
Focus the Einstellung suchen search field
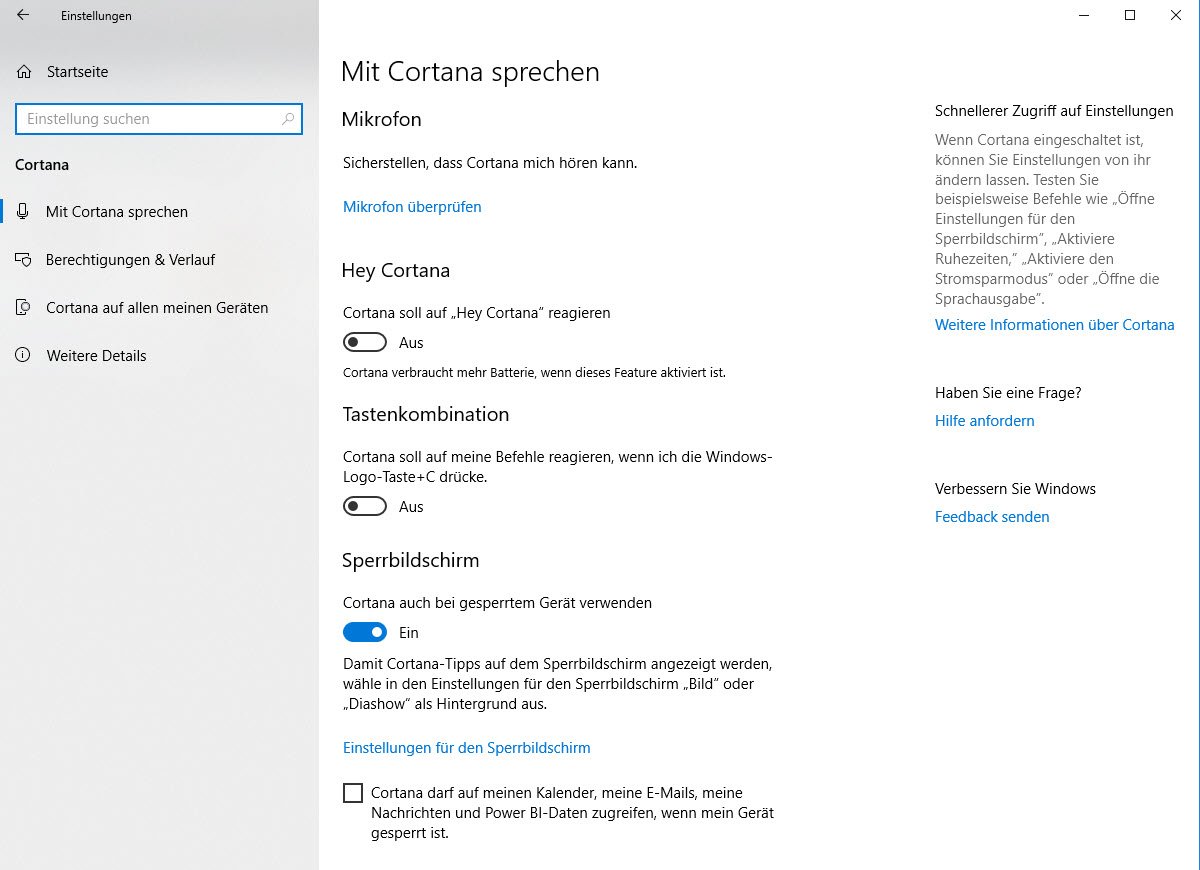[159, 119]
